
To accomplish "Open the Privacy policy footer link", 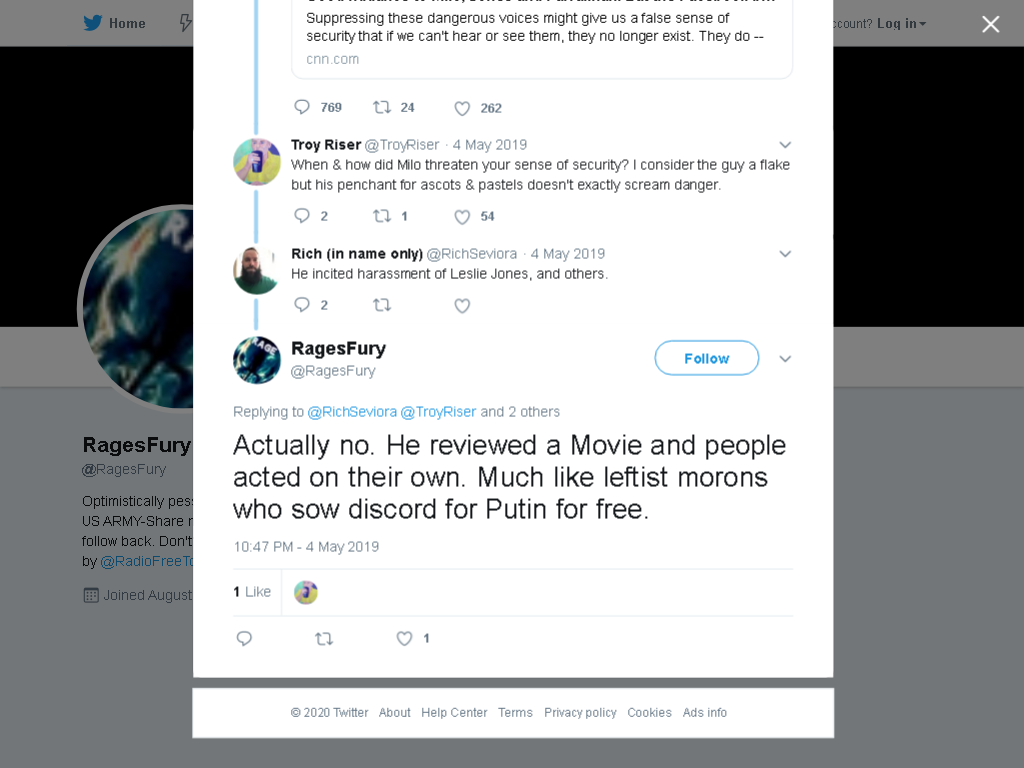I will click(x=580, y=712).
